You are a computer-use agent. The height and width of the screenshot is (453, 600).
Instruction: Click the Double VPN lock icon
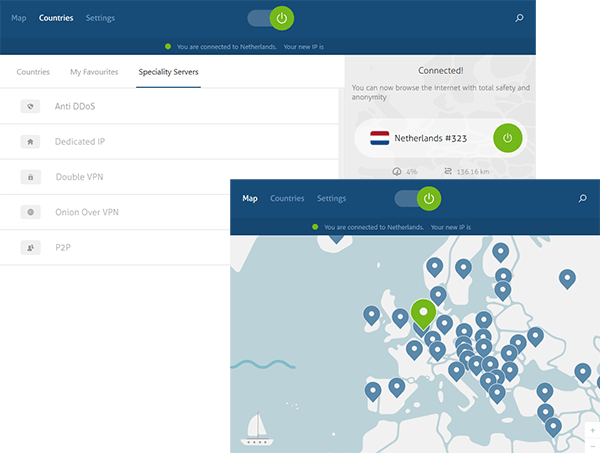pos(30,177)
